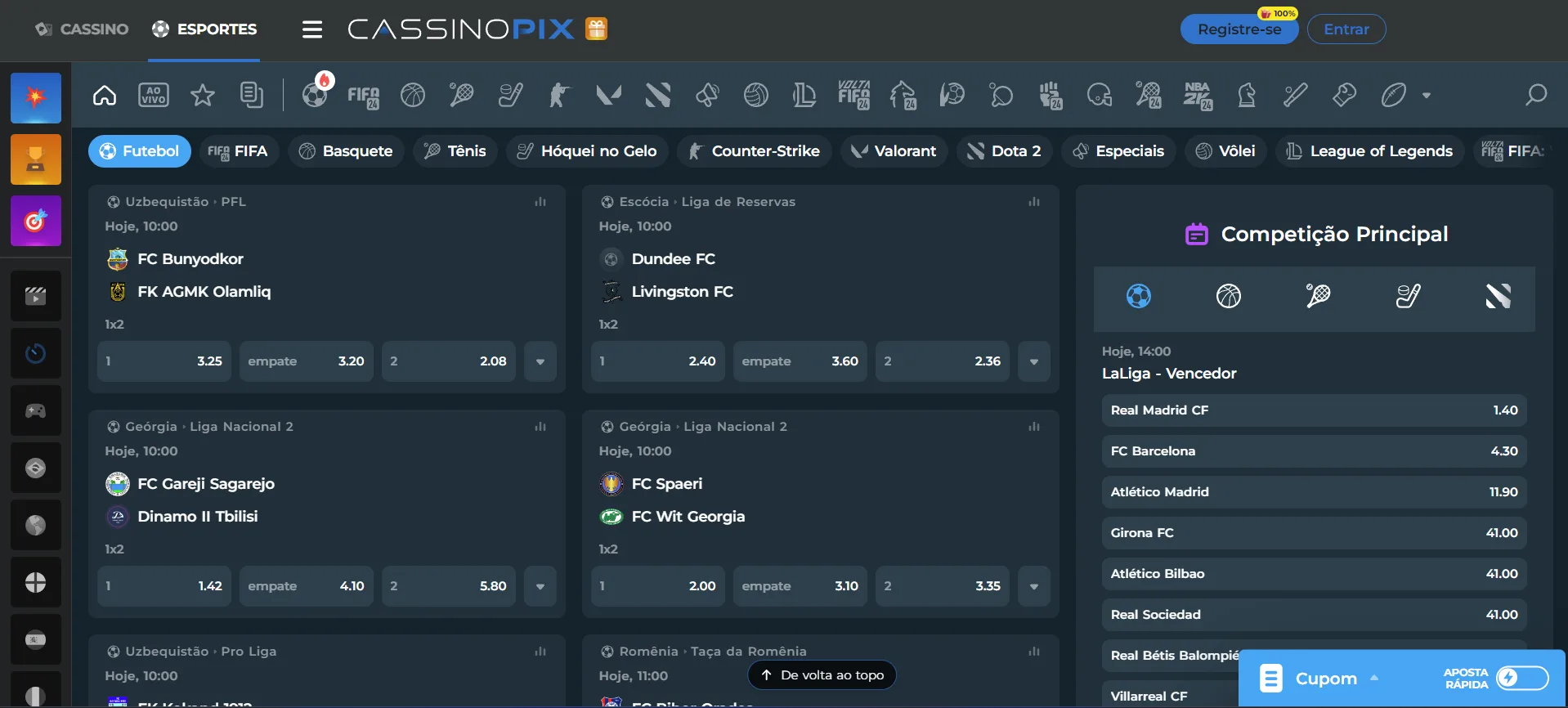The width and height of the screenshot is (1568, 708).
Task: Open the orange trophy sidebar tile
Action: click(x=36, y=159)
